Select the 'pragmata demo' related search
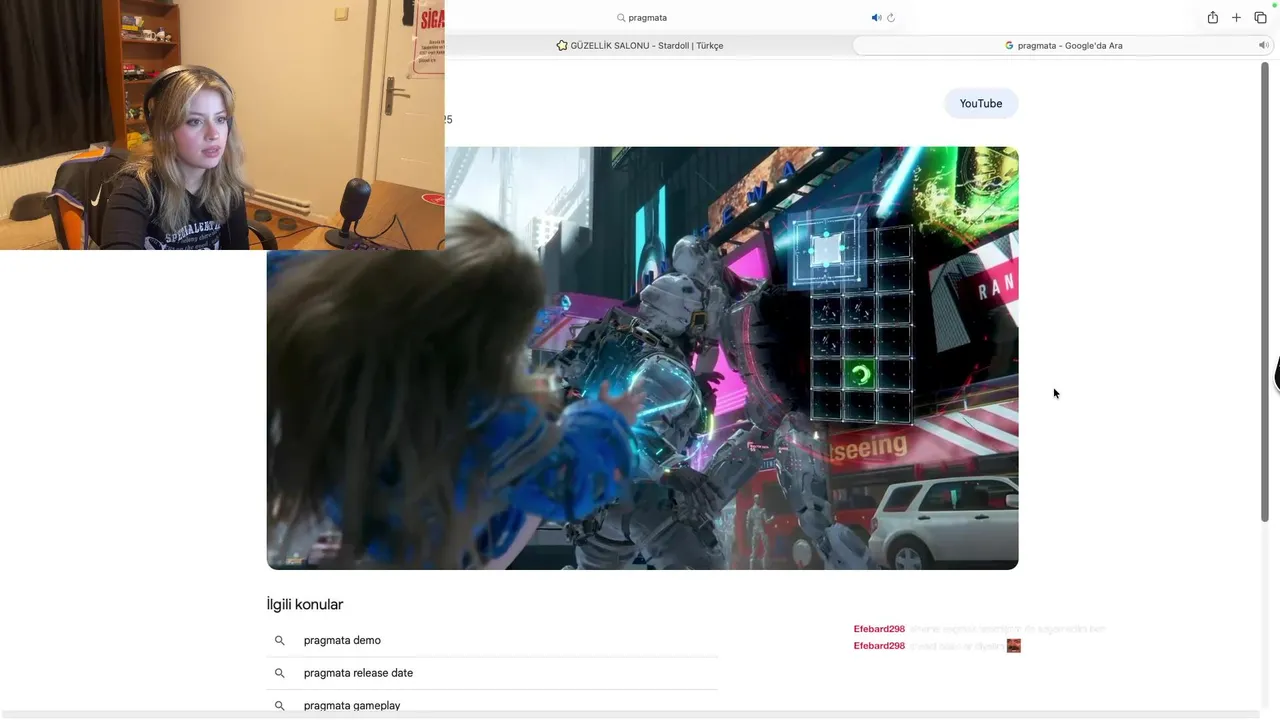The width and height of the screenshot is (1280, 720). coord(492,640)
